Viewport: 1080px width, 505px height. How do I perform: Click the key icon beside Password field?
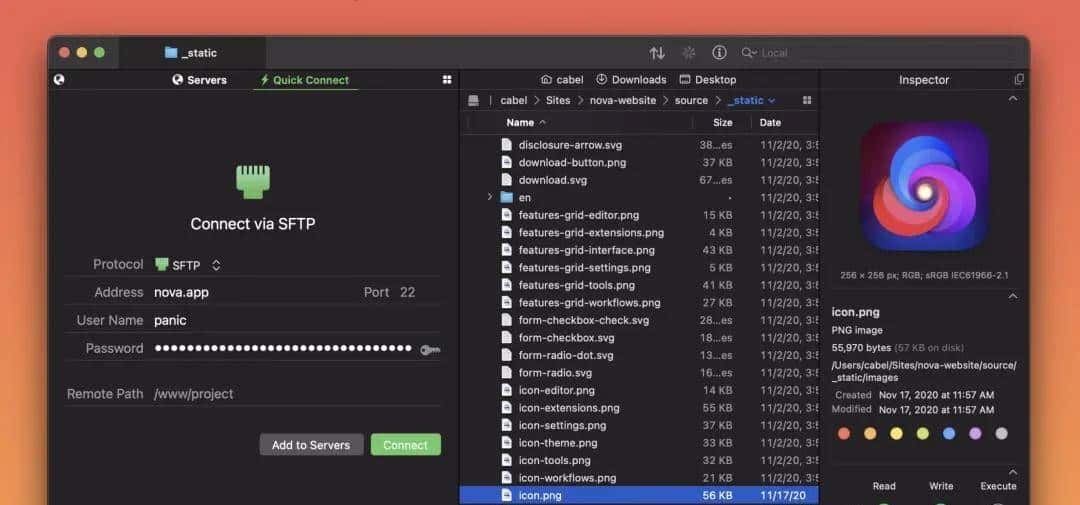(x=430, y=349)
